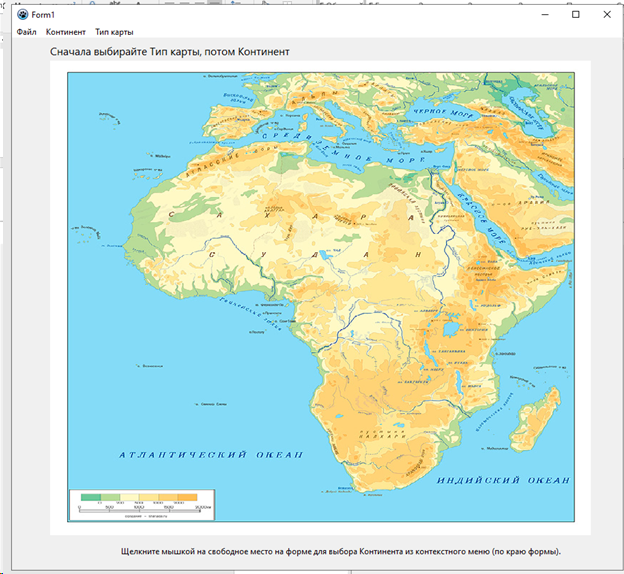Open the Континент menu

[66, 32]
